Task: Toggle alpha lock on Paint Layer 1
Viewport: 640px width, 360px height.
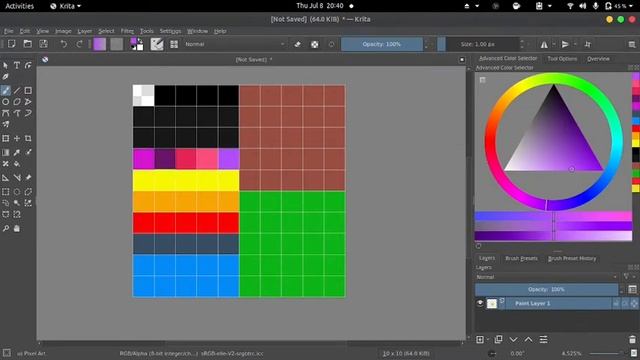Action: click(x=634, y=303)
